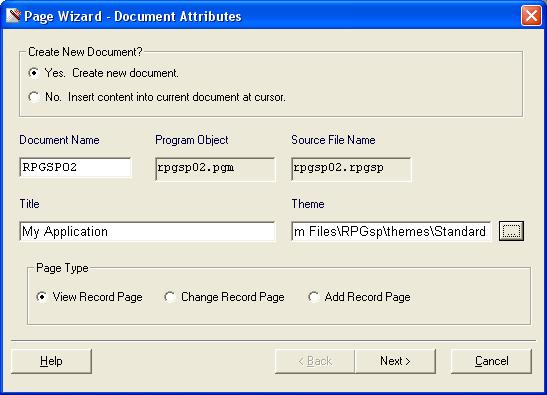Open Help for the wizard

point(51,361)
